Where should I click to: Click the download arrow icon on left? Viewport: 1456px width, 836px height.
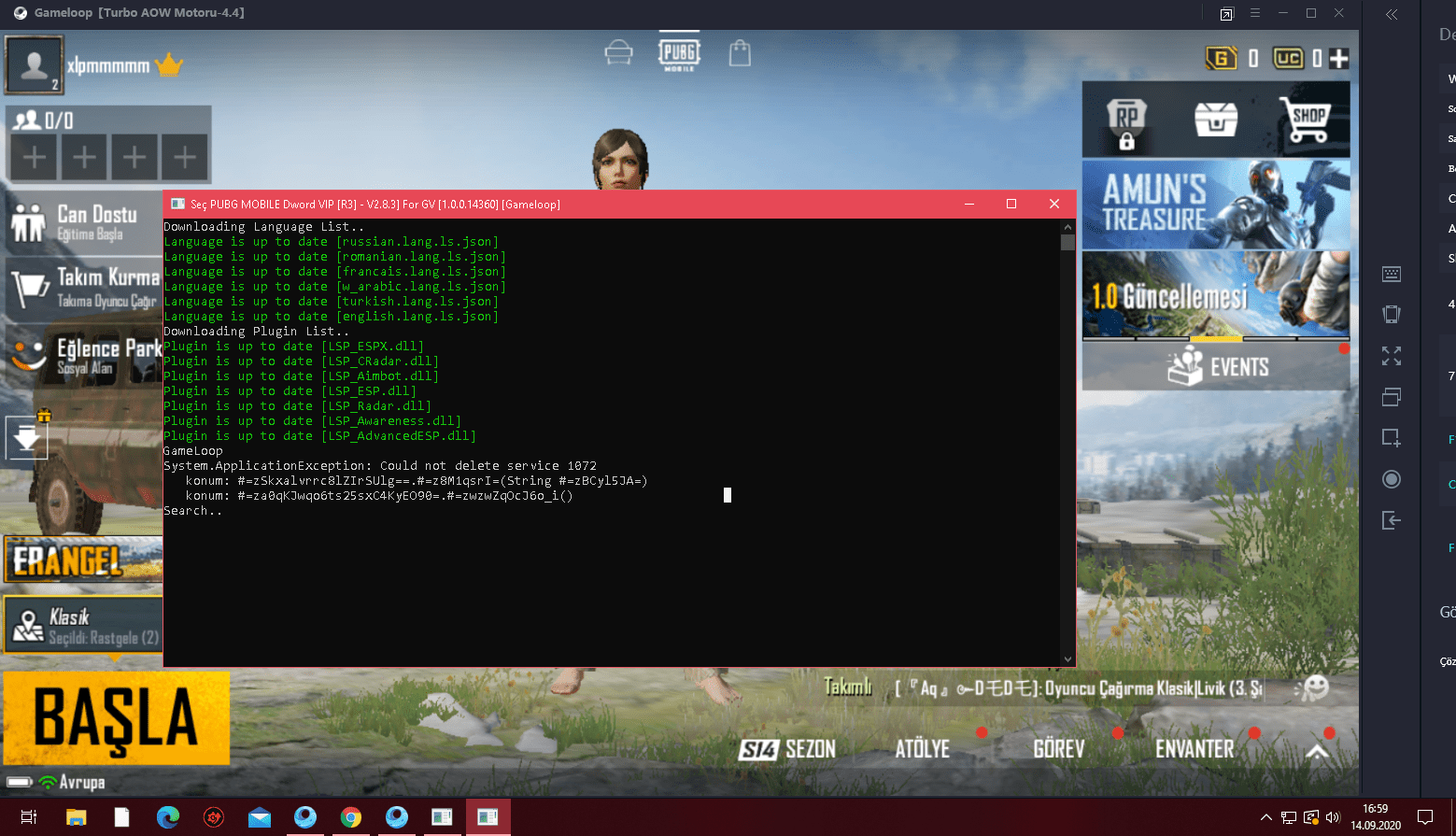(26, 437)
